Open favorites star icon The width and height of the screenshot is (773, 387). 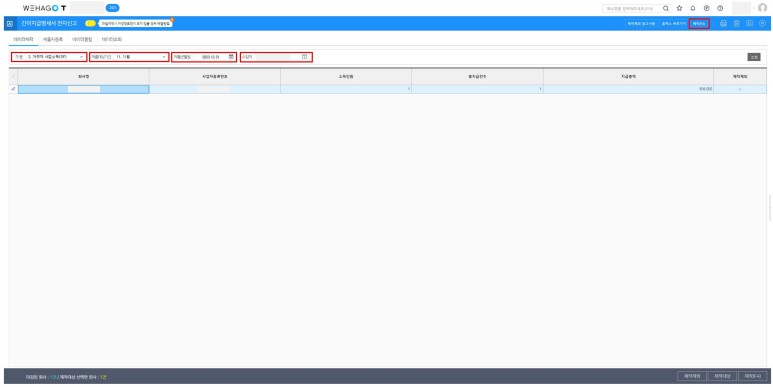679,8
